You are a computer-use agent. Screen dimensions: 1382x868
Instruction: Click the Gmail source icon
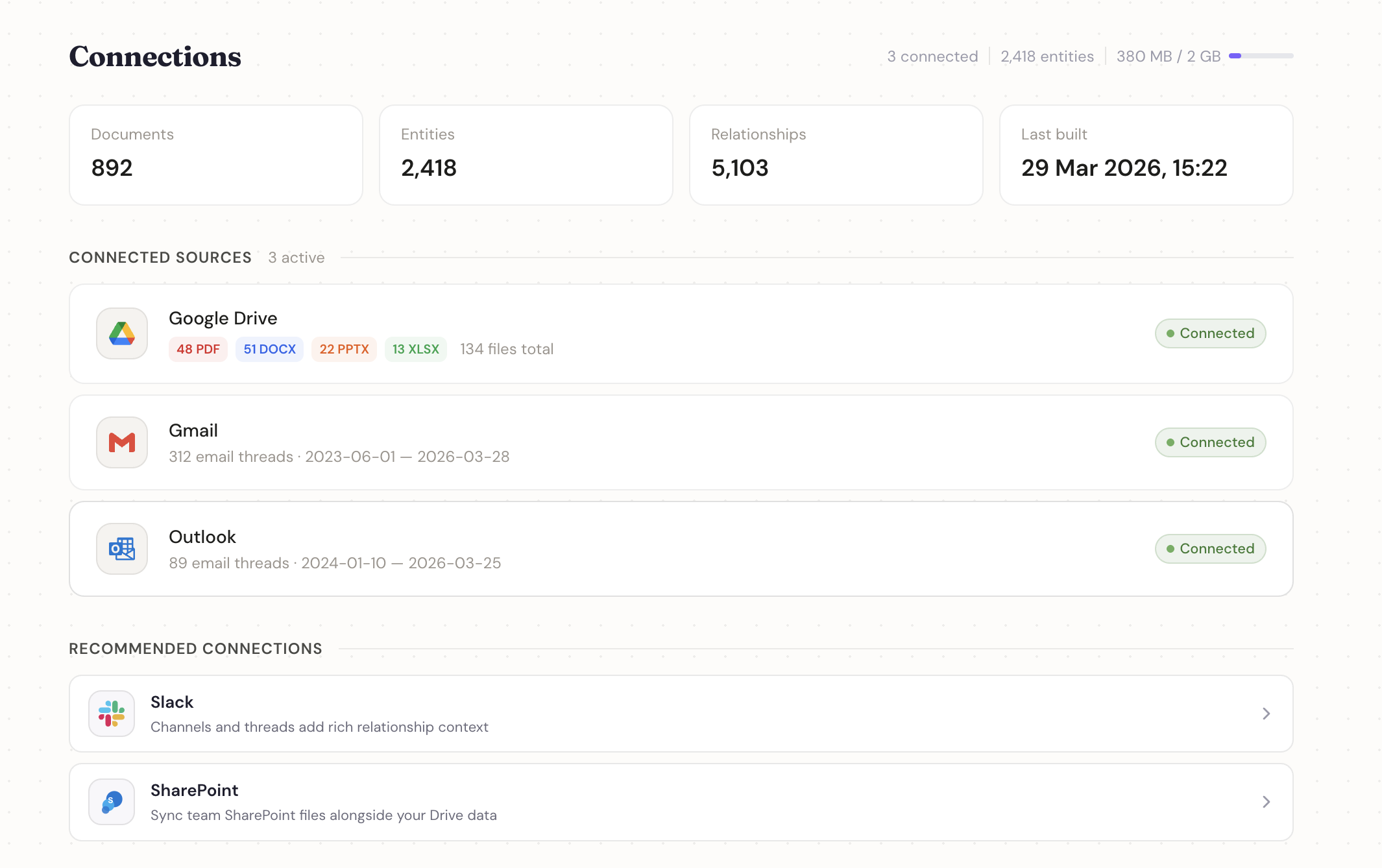[x=121, y=442]
